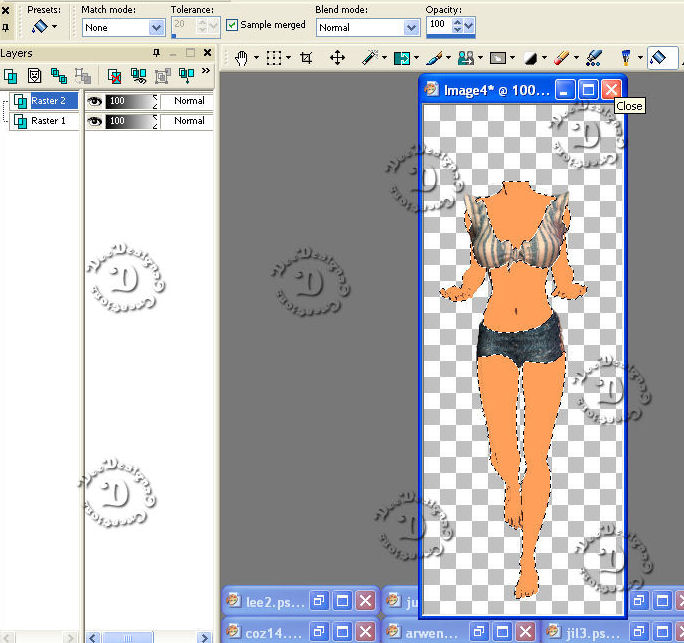The width and height of the screenshot is (684, 643).
Task: Toggle visibility of Raster 1 layer
Action: 95,121
